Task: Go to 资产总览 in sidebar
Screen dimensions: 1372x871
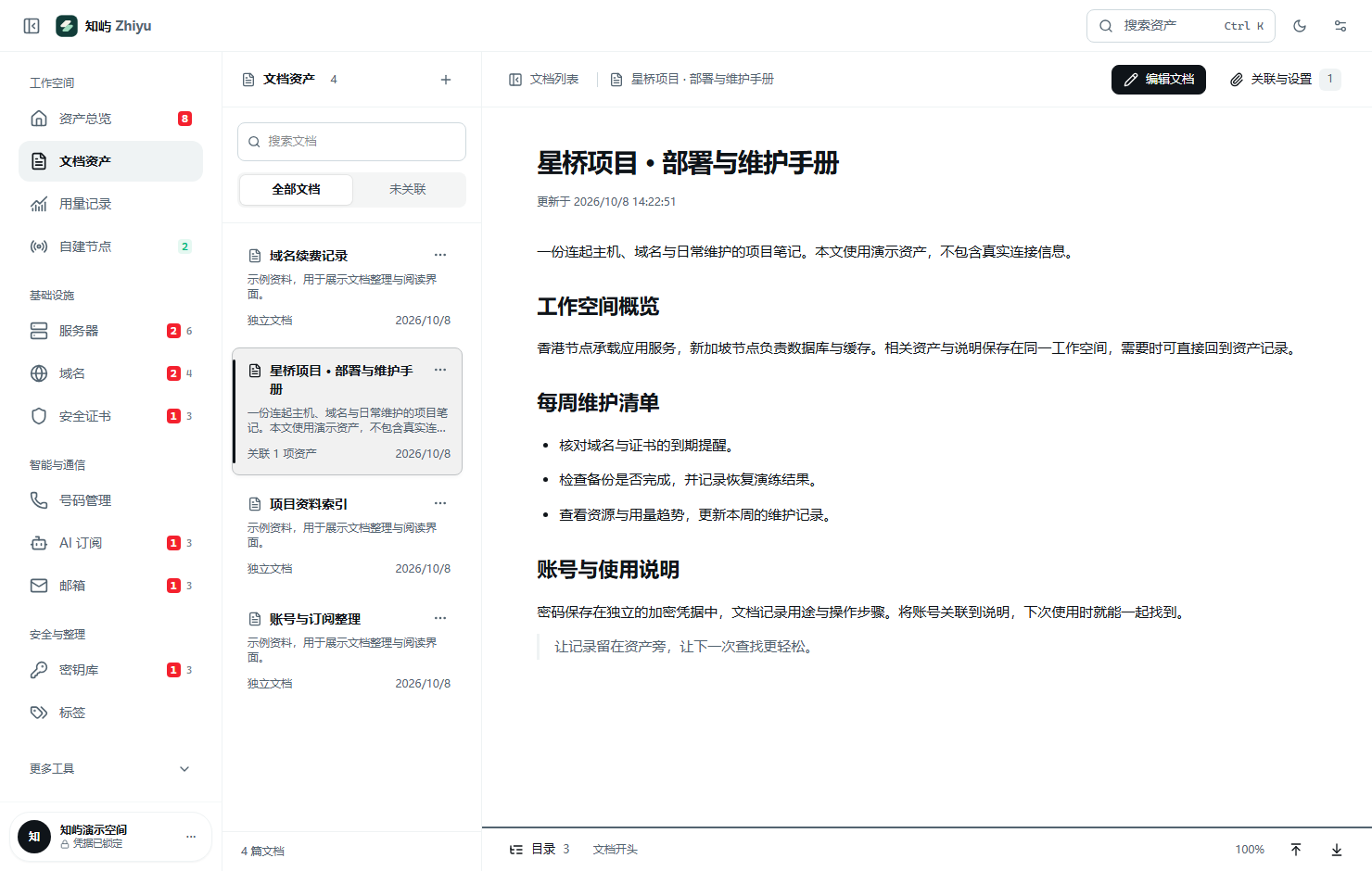Action: pyautogui.click(x=111, y=119)
